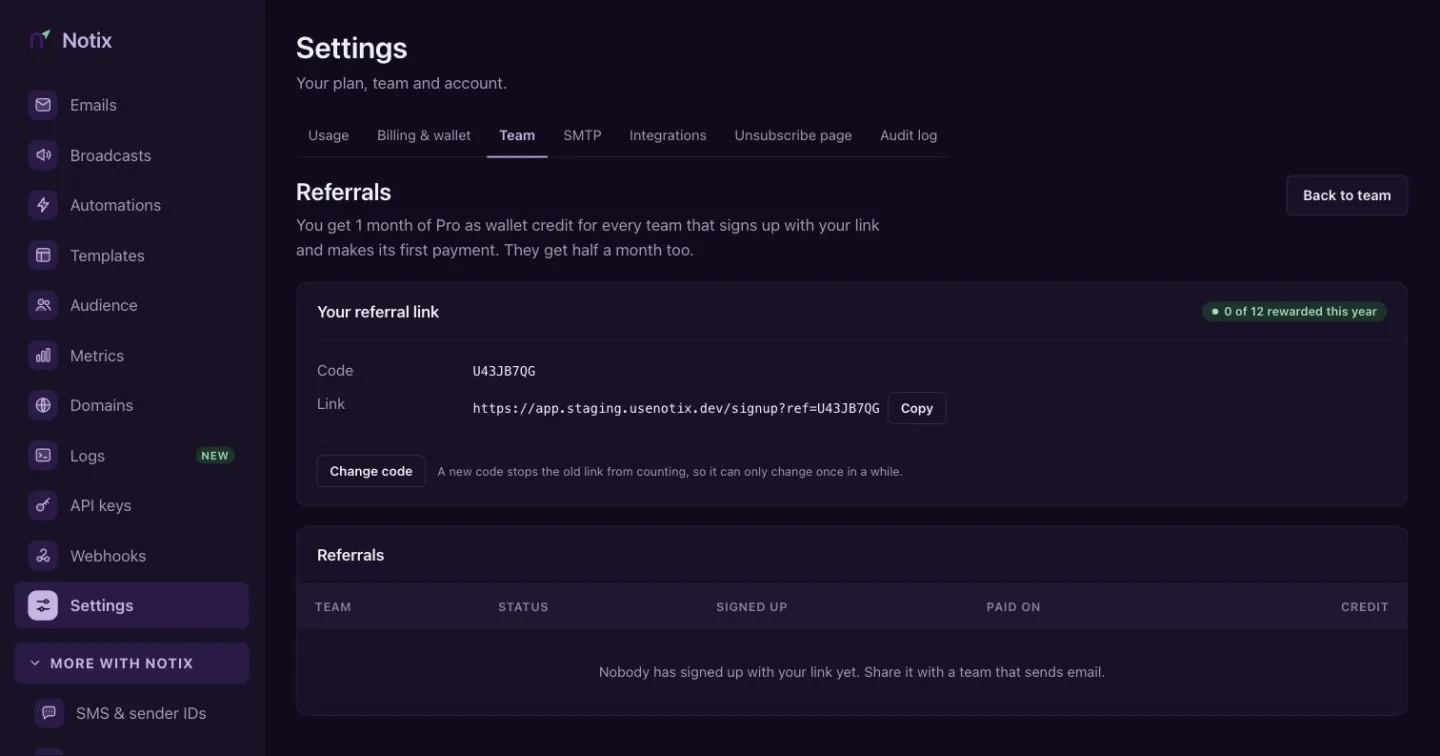The width and height of the screenshot is (1440, 756).
Task: Click the Signed Up column header
Action: [752, 607]
